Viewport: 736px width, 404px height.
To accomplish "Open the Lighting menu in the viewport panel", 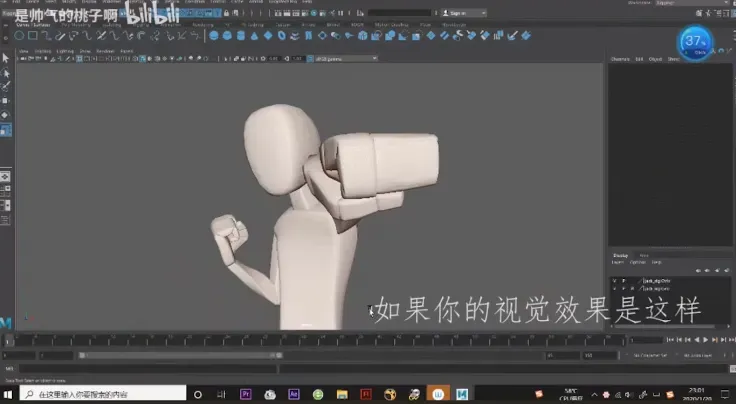I will (65, 50).
